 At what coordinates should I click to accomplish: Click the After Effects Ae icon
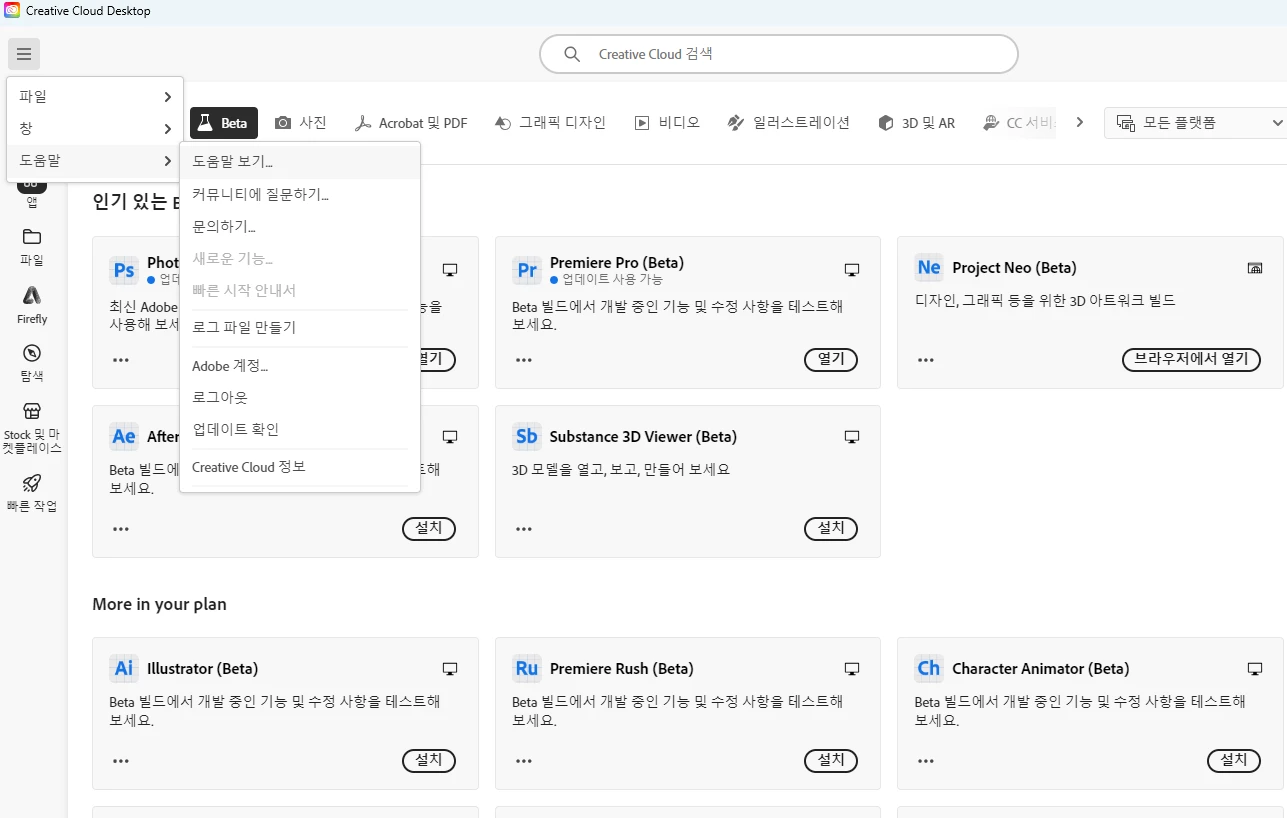tap(124, 436)
